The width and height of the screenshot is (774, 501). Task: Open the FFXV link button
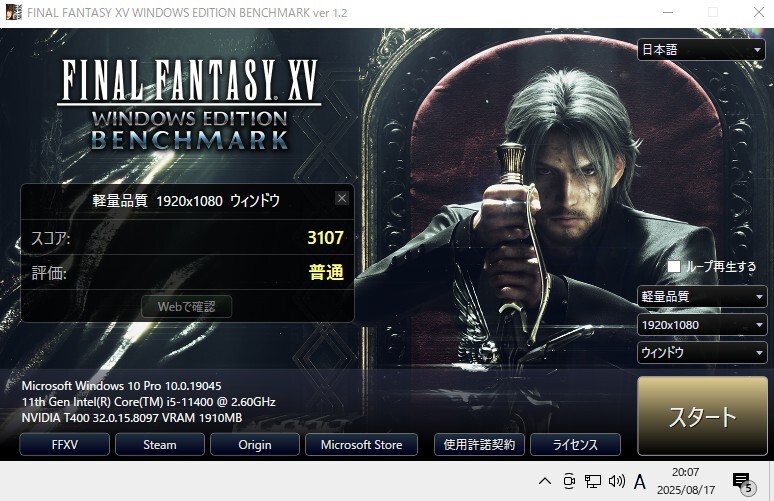(65, 445)
